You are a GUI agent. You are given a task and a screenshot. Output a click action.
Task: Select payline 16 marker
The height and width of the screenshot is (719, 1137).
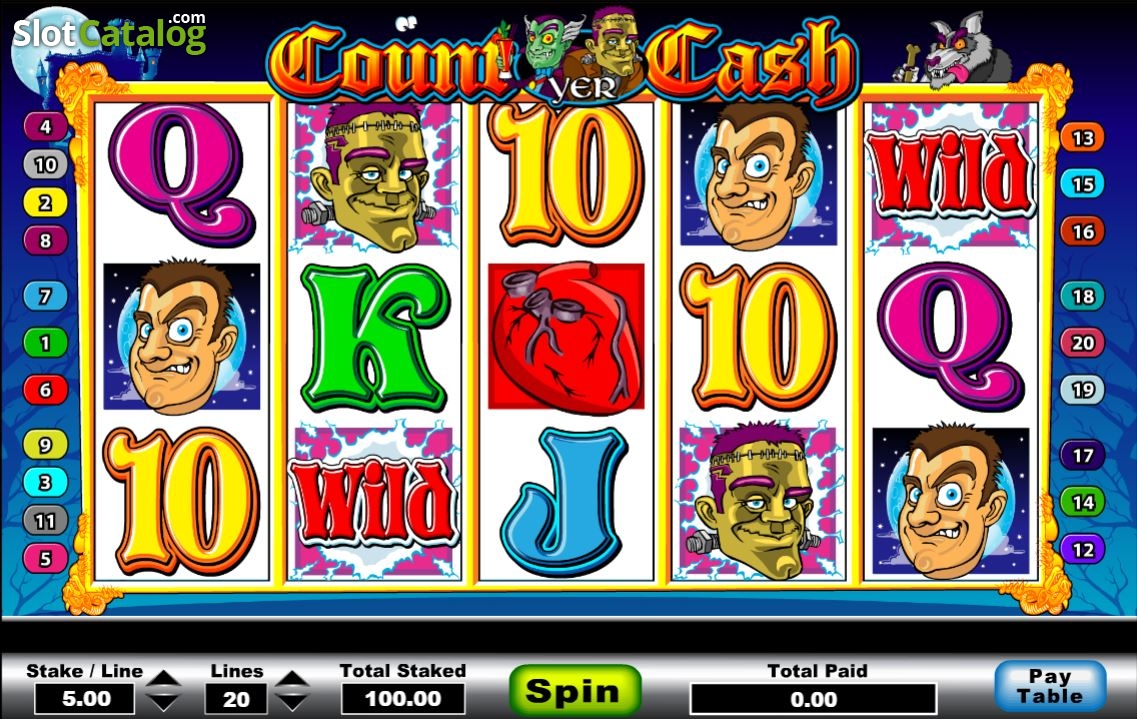pyautogui.click(x=1083, y=232)
